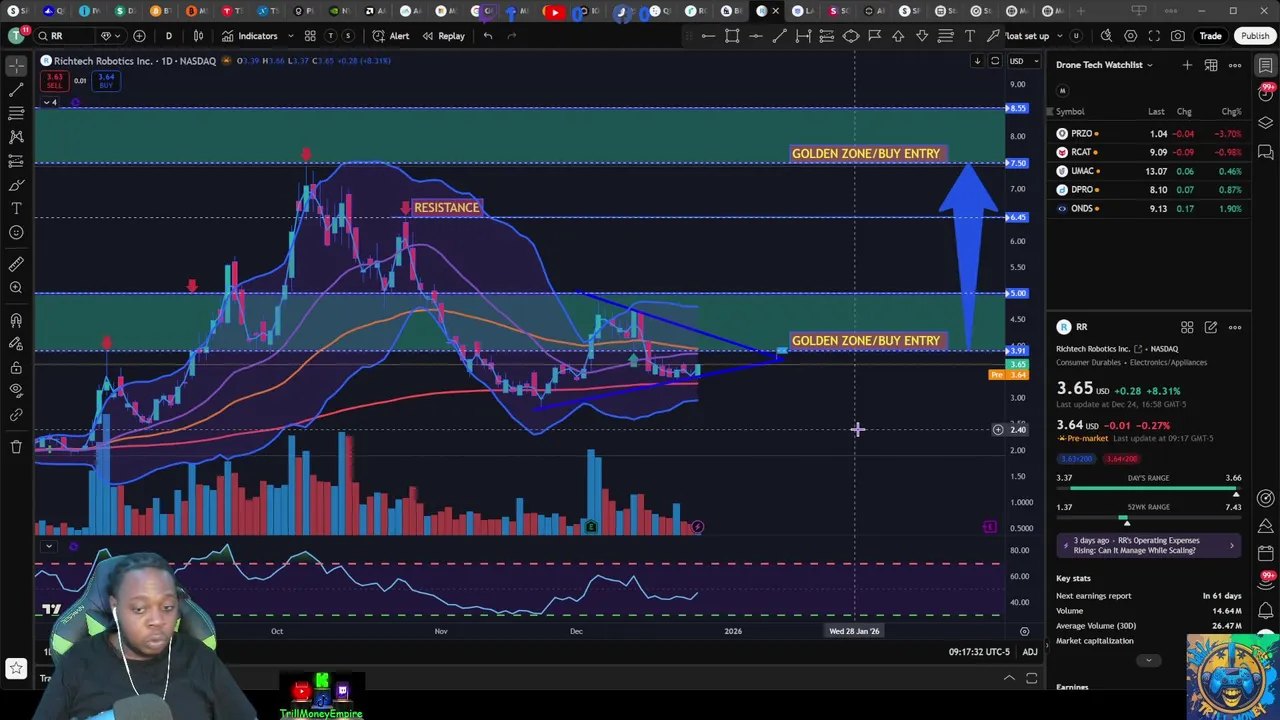This screenshot has width=1280, height=720.
Task: Collapse the indicator legend showing 4
Action: click(x=49, y=102)
